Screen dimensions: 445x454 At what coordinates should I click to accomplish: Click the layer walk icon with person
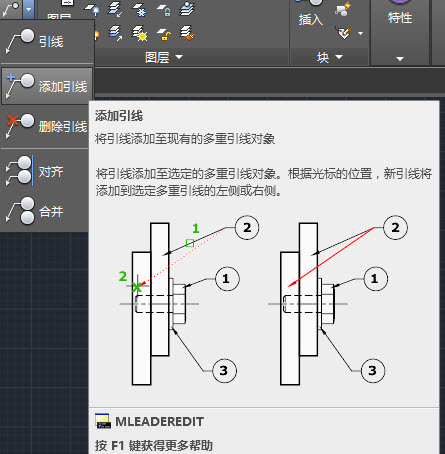(x=187, y=9)
